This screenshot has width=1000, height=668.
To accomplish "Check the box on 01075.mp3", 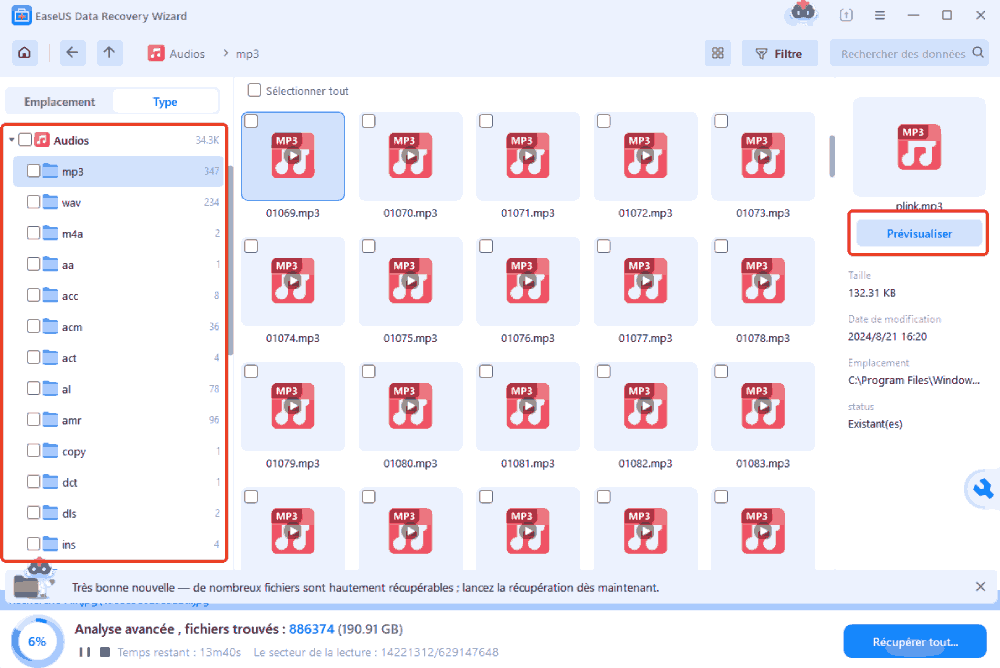I will click(369, 246).
